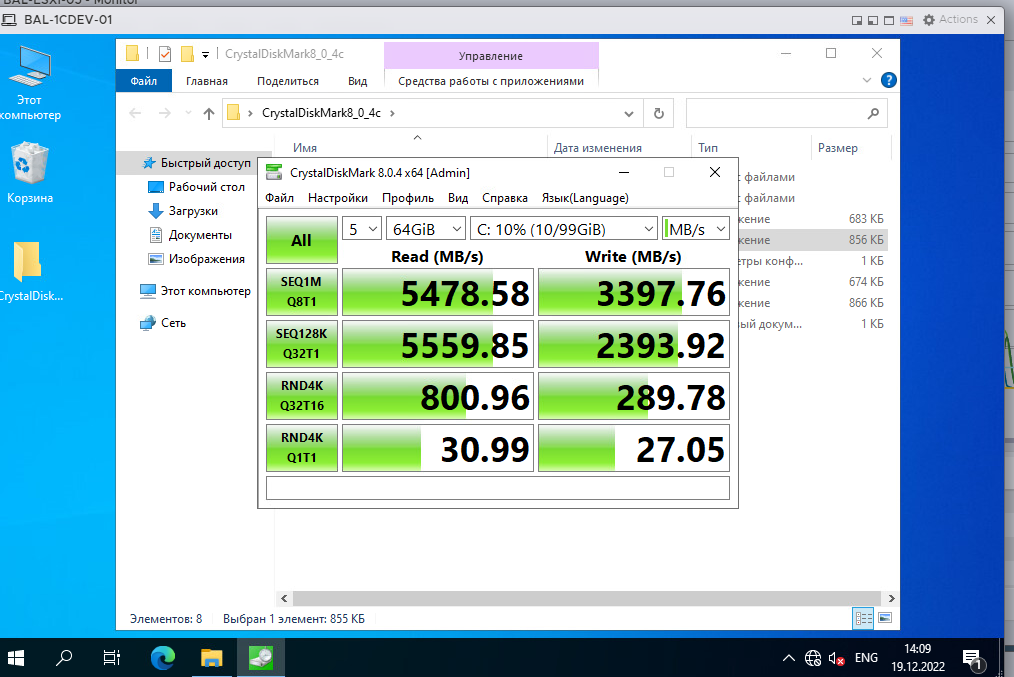The width and height of the screenshot is (1014, 677).
Task: Open the Файл tab in Explorer
Action: (144, 81)
